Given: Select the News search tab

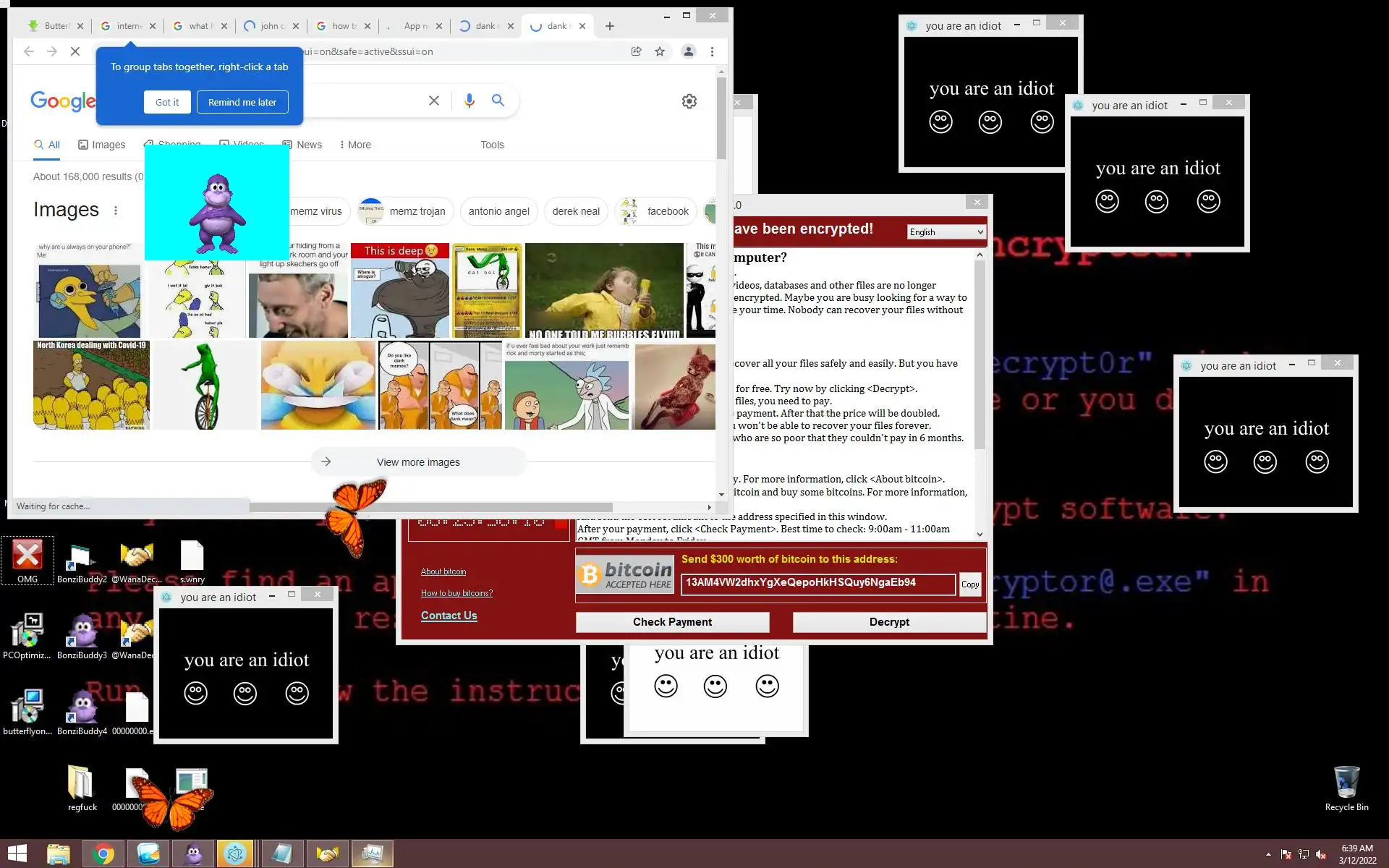Looking at the screenshot, I should 302,145.
